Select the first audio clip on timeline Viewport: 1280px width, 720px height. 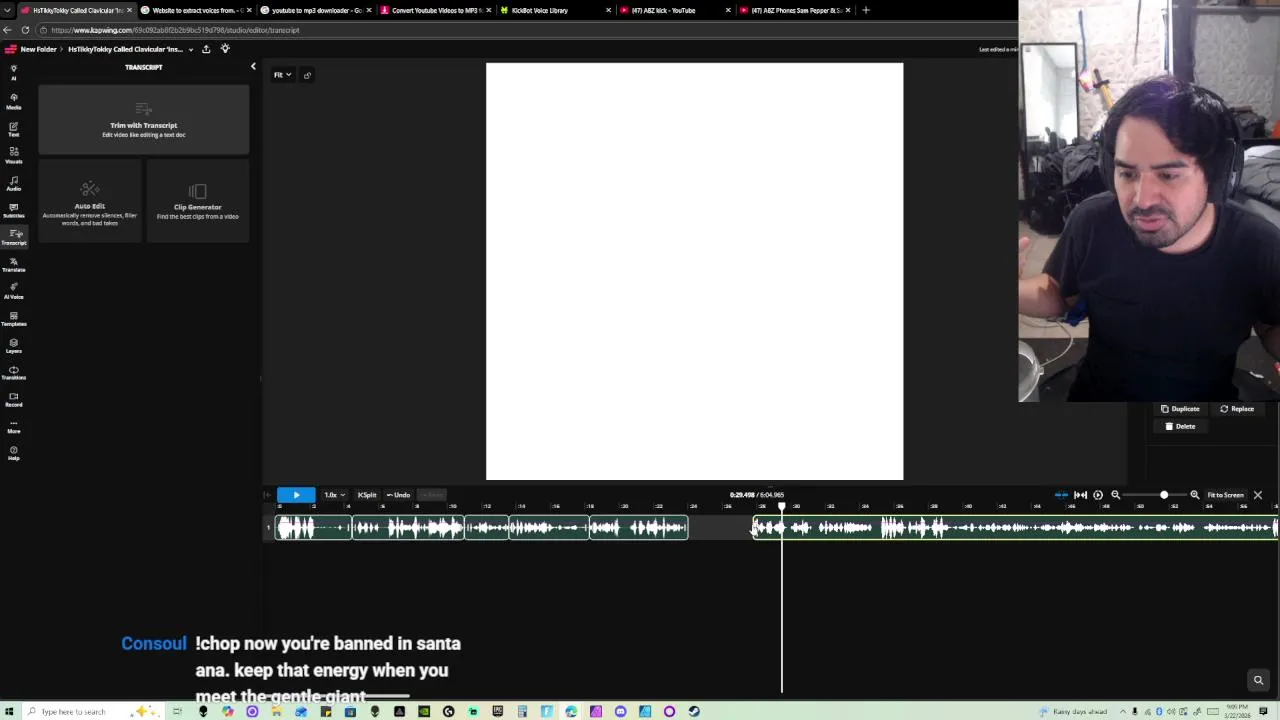click(313, 528)
